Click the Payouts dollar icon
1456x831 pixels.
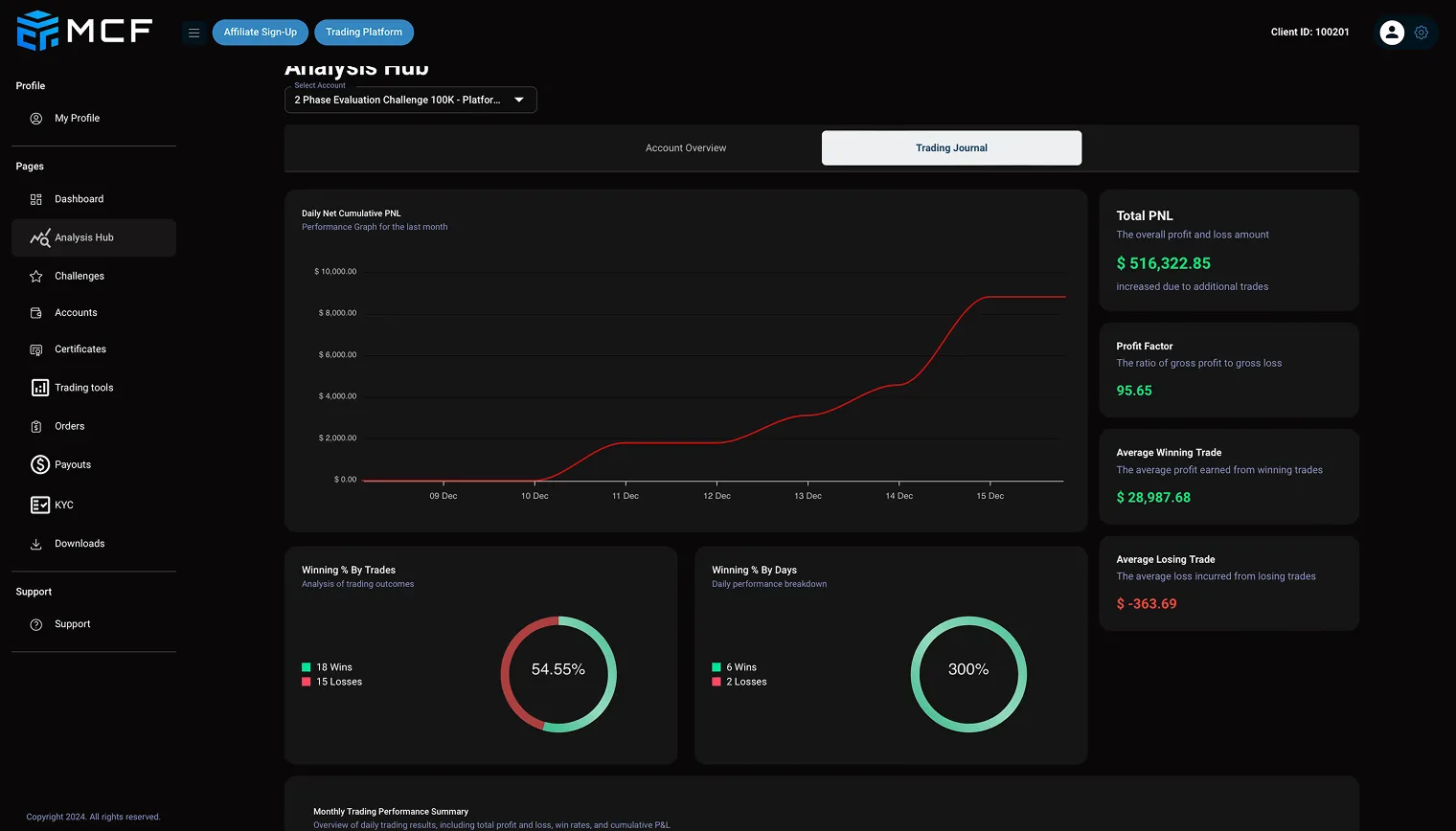click(x=39, y=464)
